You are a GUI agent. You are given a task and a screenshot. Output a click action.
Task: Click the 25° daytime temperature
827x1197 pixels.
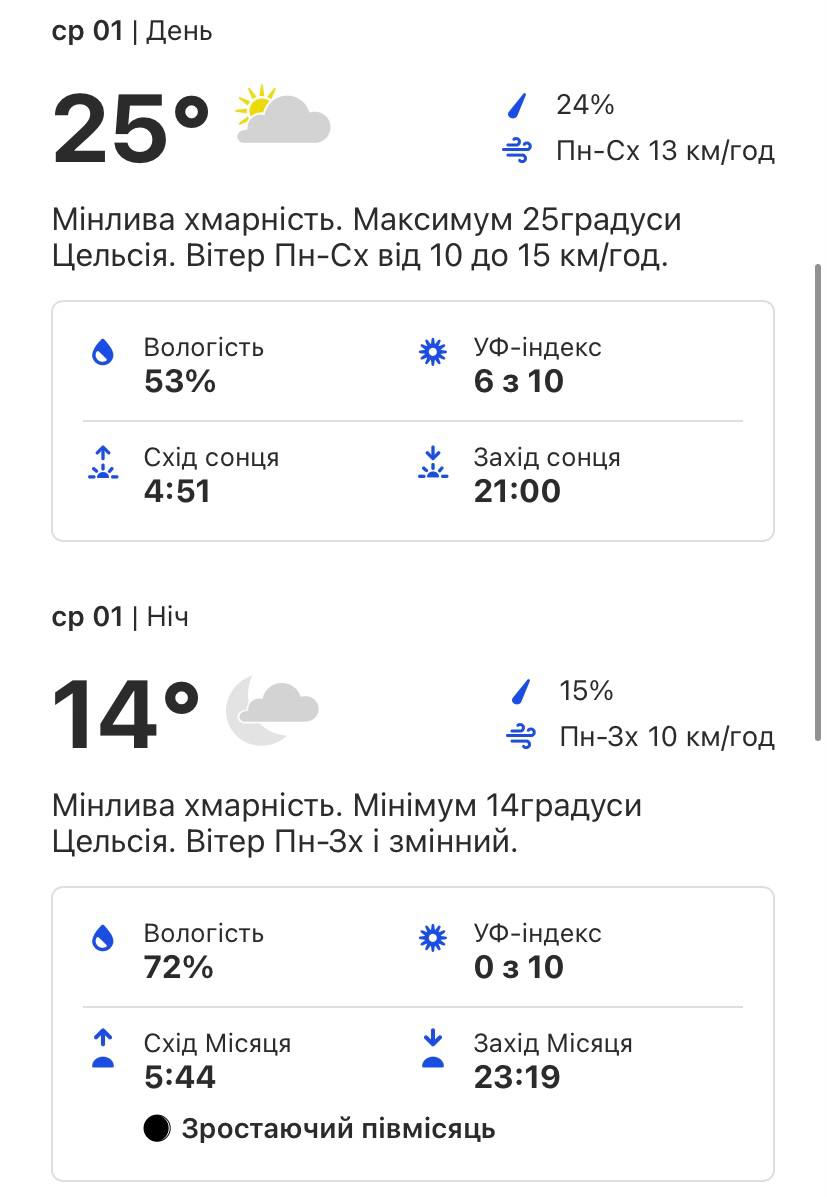pos(131,128)
